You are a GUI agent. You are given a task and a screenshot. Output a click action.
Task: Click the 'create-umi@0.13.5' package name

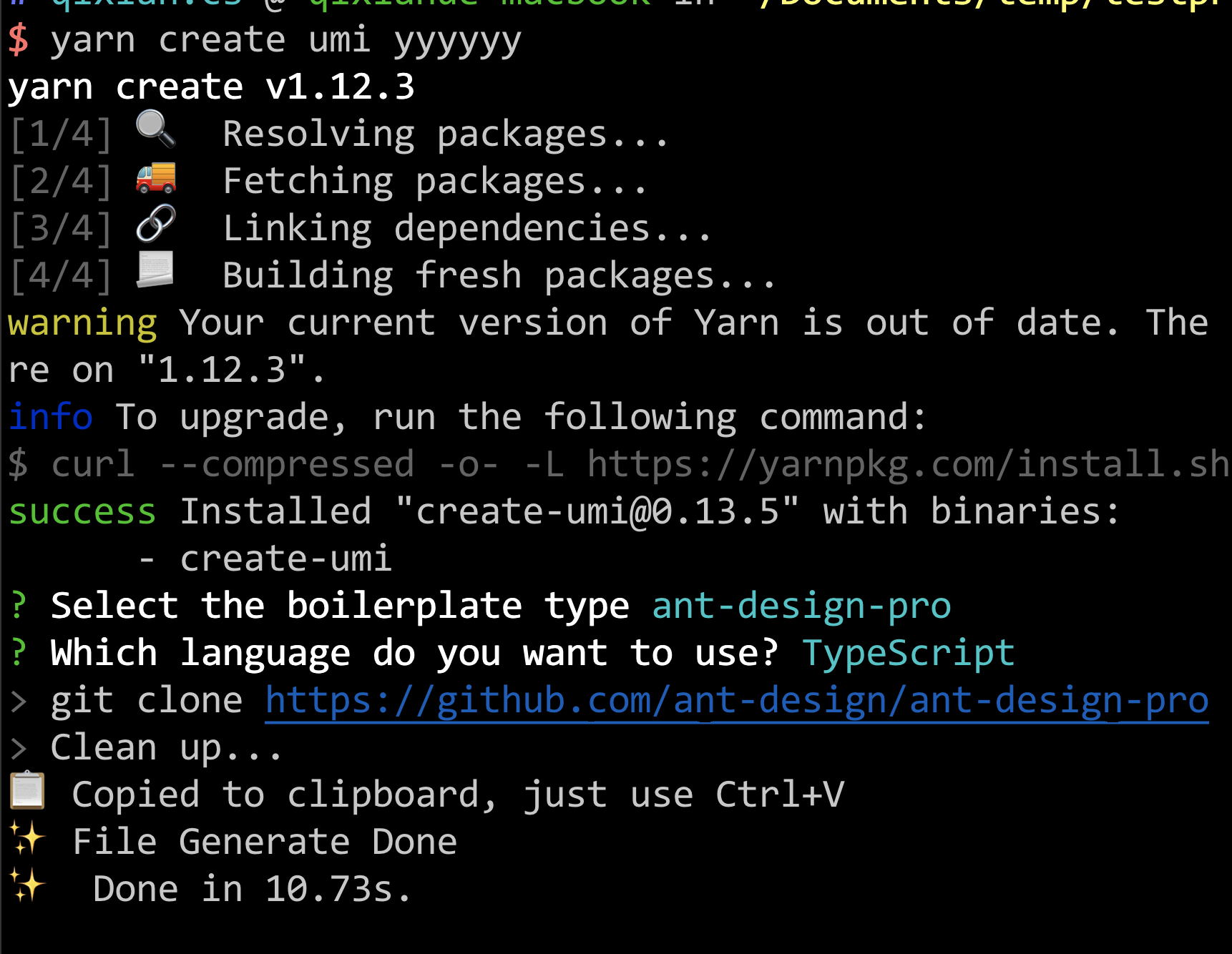point(597,512)
